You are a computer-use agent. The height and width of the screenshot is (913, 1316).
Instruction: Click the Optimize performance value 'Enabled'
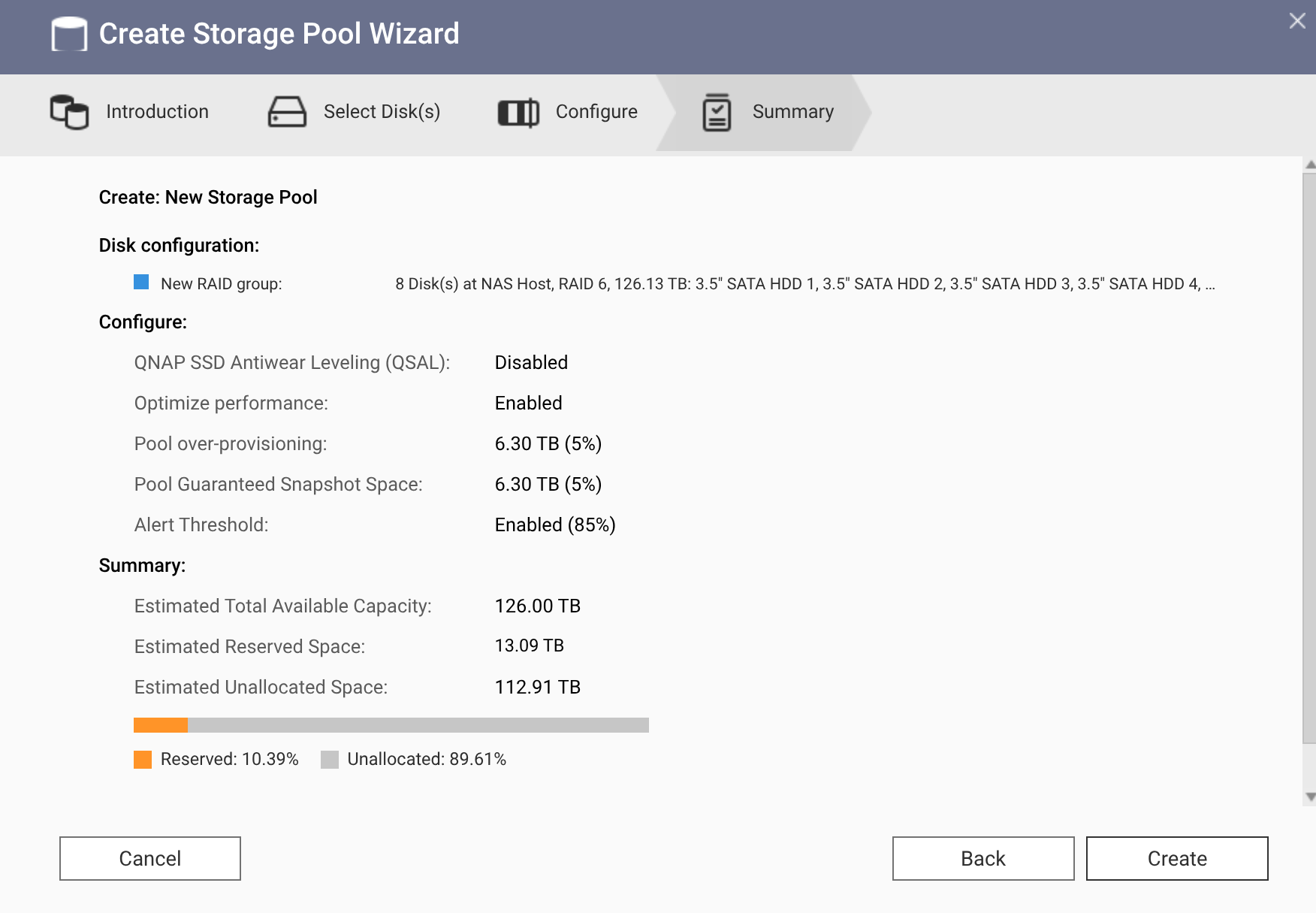tap(528, 404)
